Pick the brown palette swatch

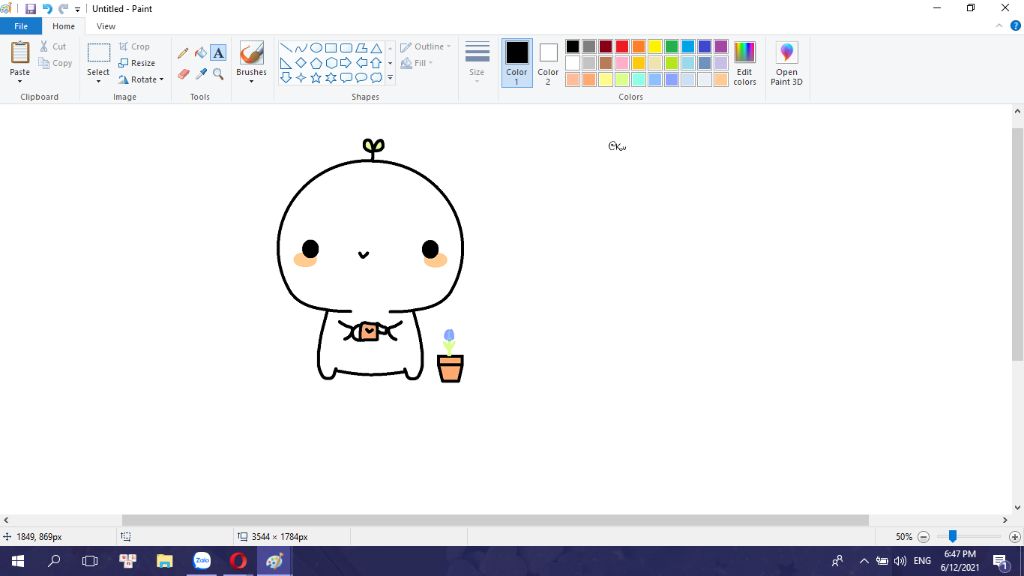pyautogui.click(x=605, y=63)
